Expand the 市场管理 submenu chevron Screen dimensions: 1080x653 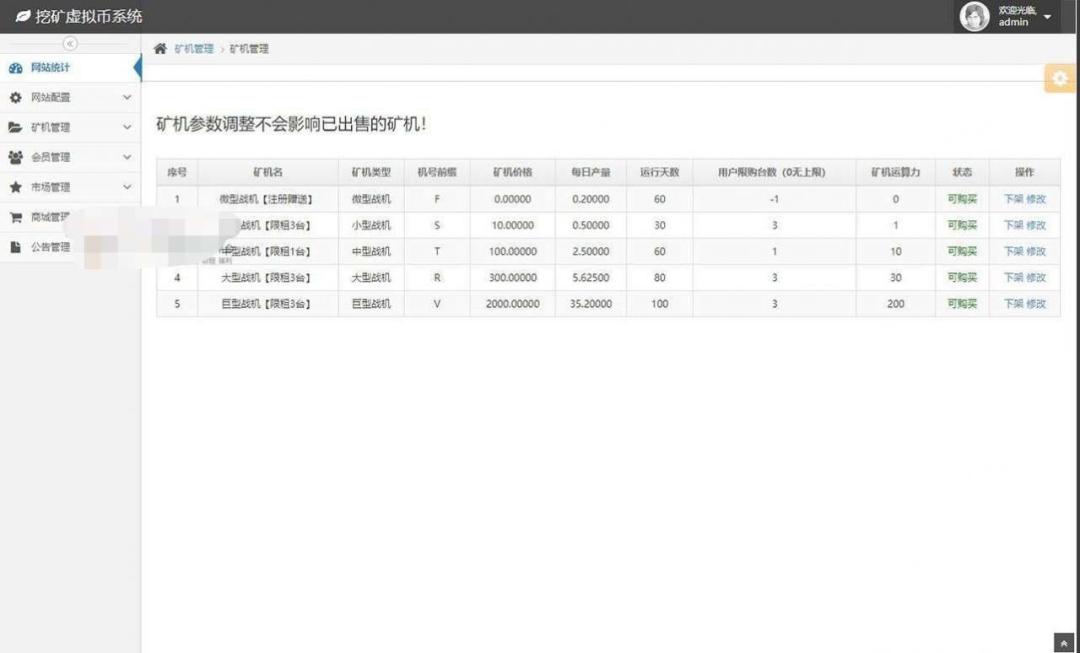click(x=127, y=187)
